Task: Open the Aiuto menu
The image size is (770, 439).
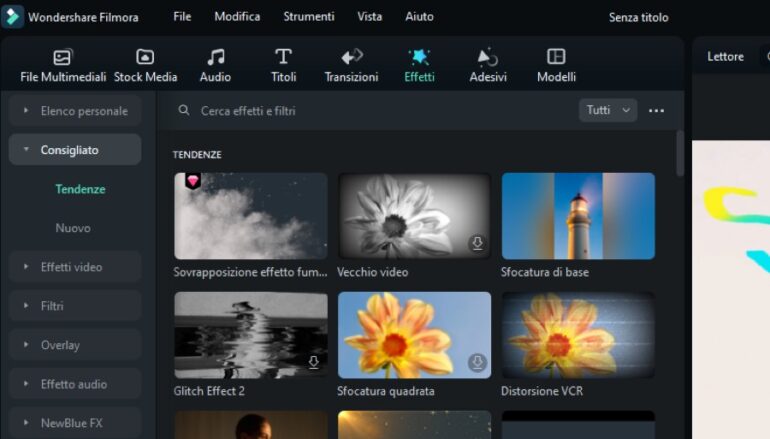Action: (419, 17)
